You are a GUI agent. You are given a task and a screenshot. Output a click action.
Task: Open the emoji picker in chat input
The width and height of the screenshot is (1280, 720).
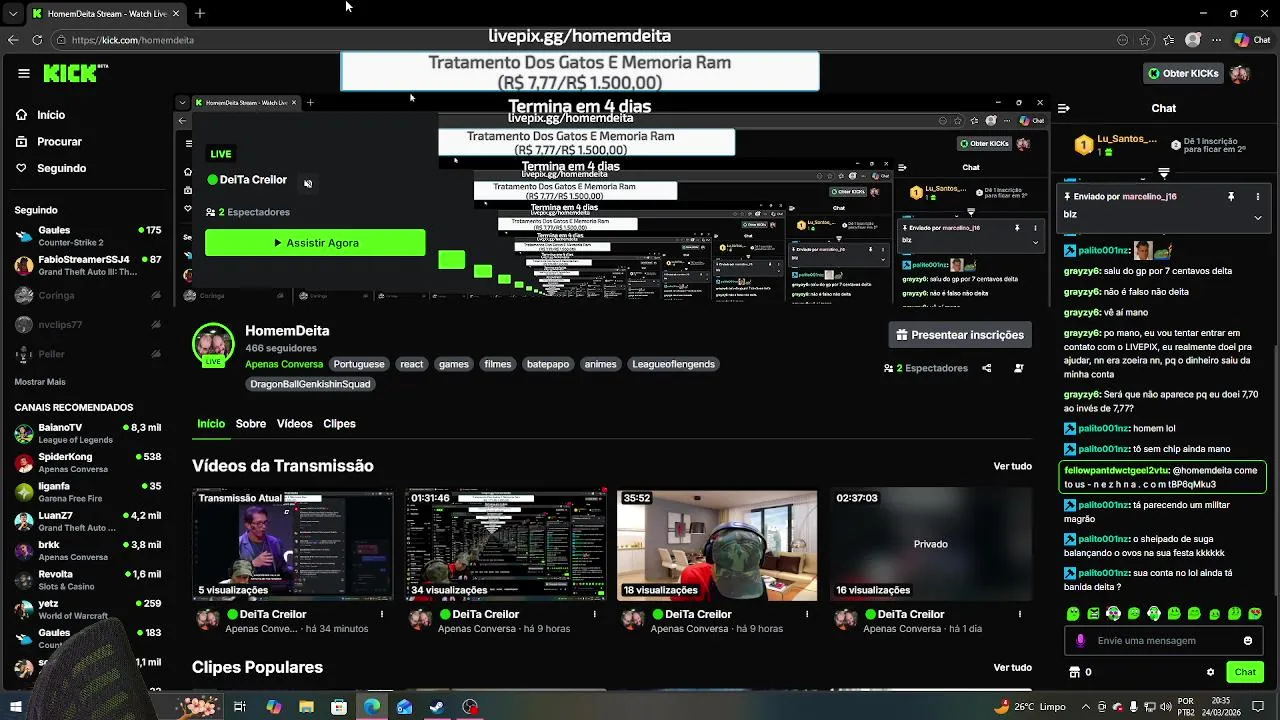pos(1248,641)
